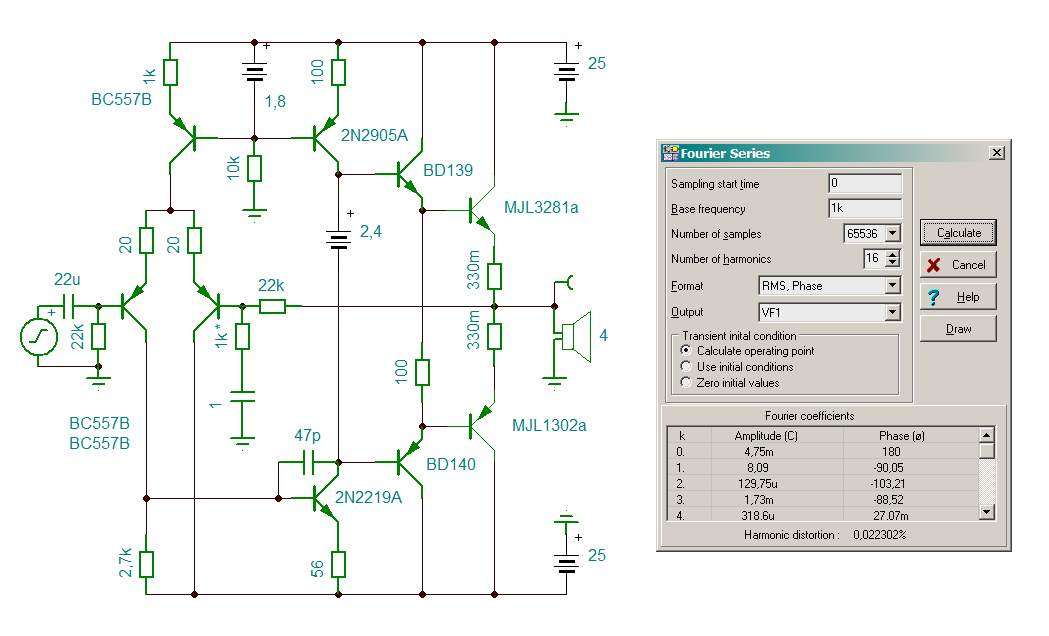The height and width of the screenshot is (636, 1049).
Task: Select the transistor beside the 1k* resistor
Action: (208, 306)
